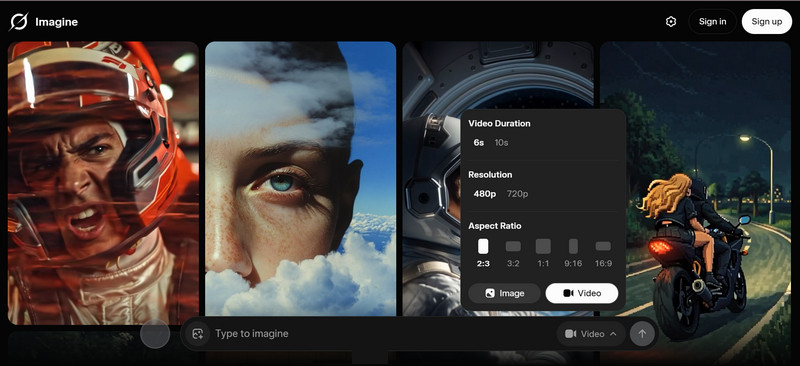Choose 480p resolution

(x=485, y=193)
